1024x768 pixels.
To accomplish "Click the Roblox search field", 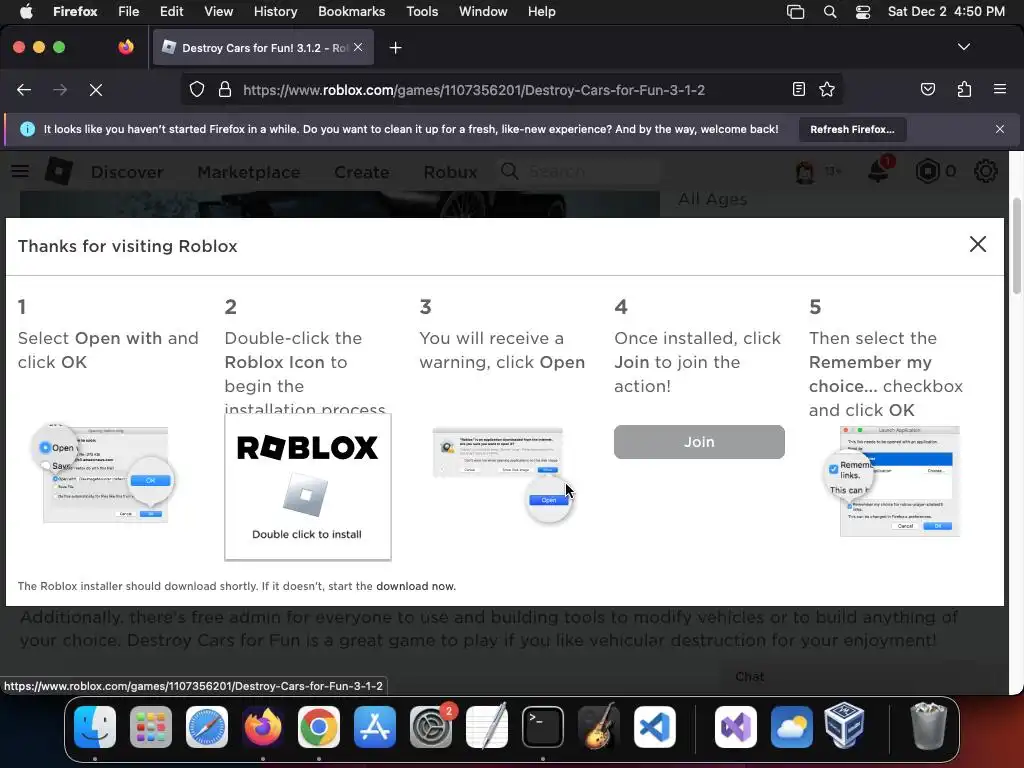I will 578,171.
